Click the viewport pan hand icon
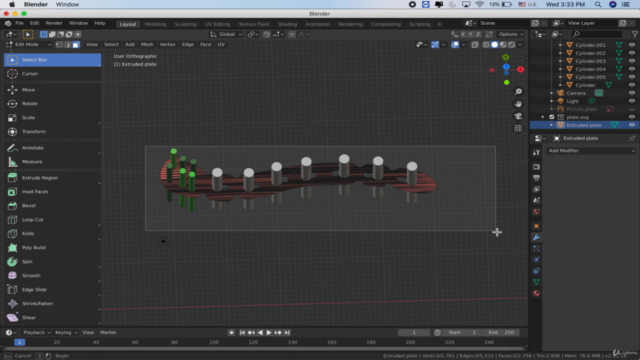 [x=518, y=104]
